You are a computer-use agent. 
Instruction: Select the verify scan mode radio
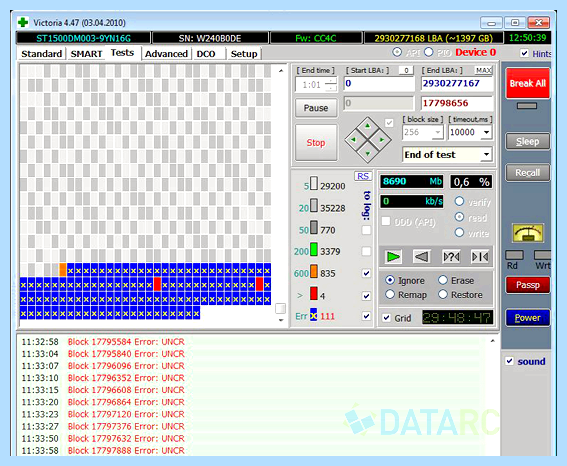click(x=459, y=201)
